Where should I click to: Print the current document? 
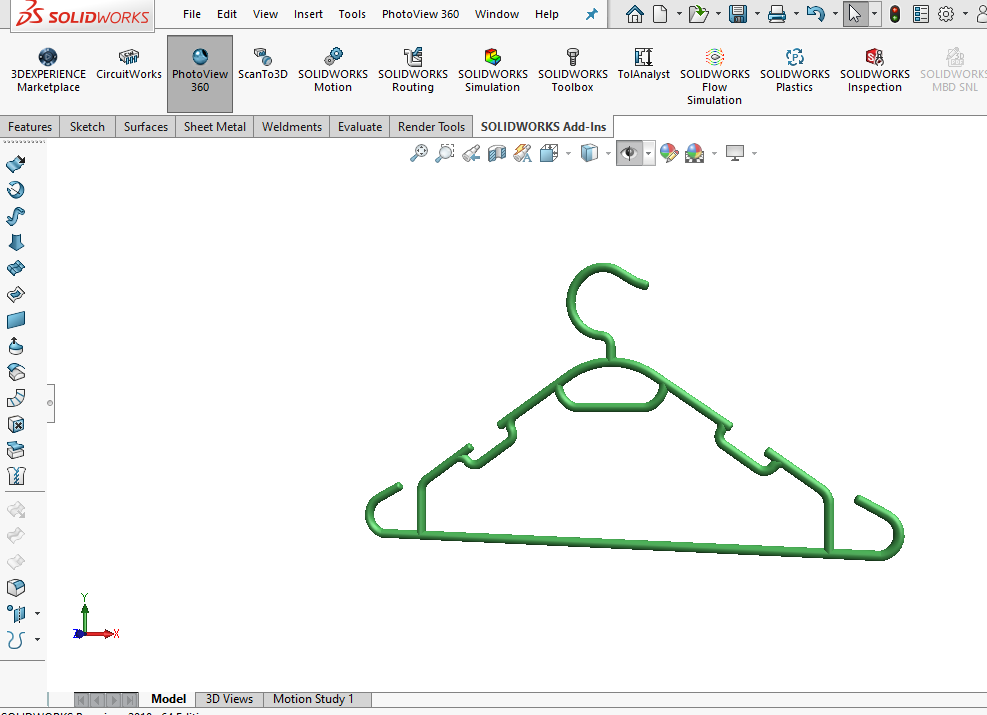pos(777,14)
